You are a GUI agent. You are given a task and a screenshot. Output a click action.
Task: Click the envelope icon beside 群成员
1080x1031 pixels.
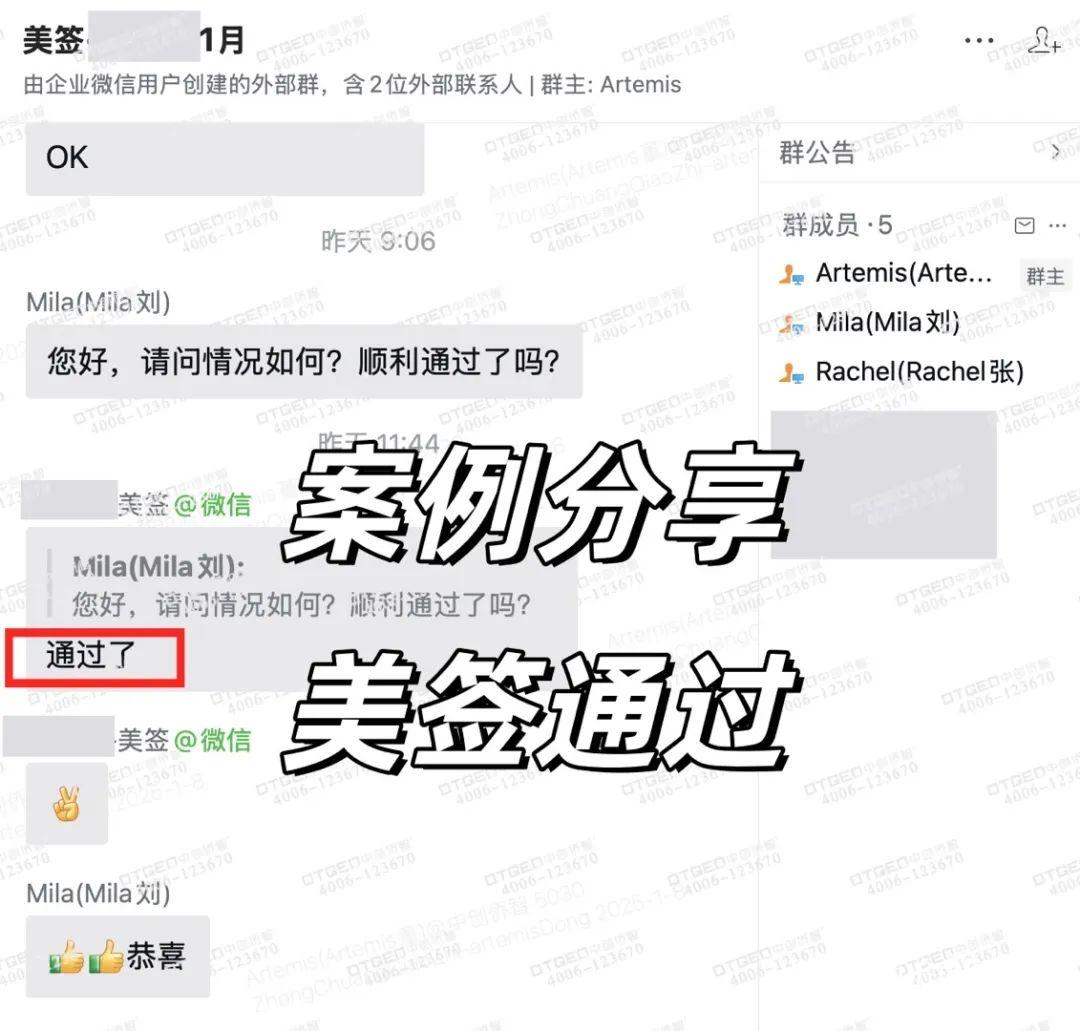1024,225
